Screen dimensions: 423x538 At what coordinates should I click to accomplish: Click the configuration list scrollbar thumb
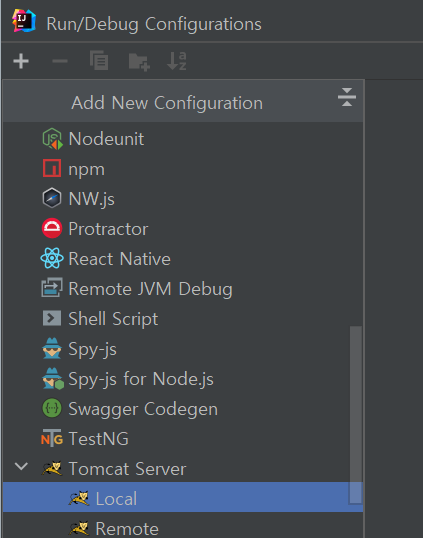356,415
